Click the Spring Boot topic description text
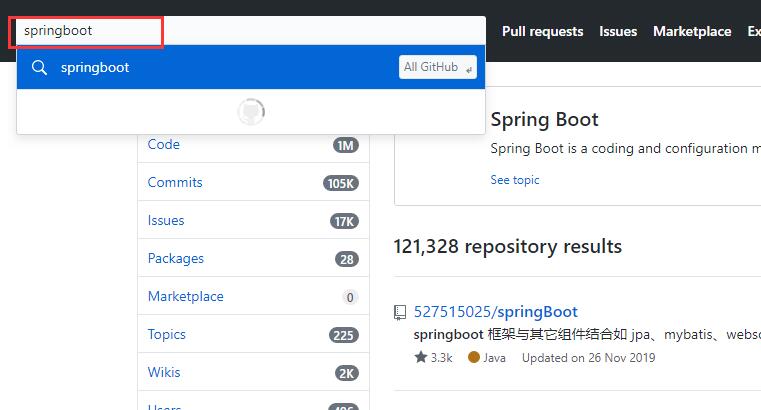This screenshot has height=410, width=761. tap(626, 148)
